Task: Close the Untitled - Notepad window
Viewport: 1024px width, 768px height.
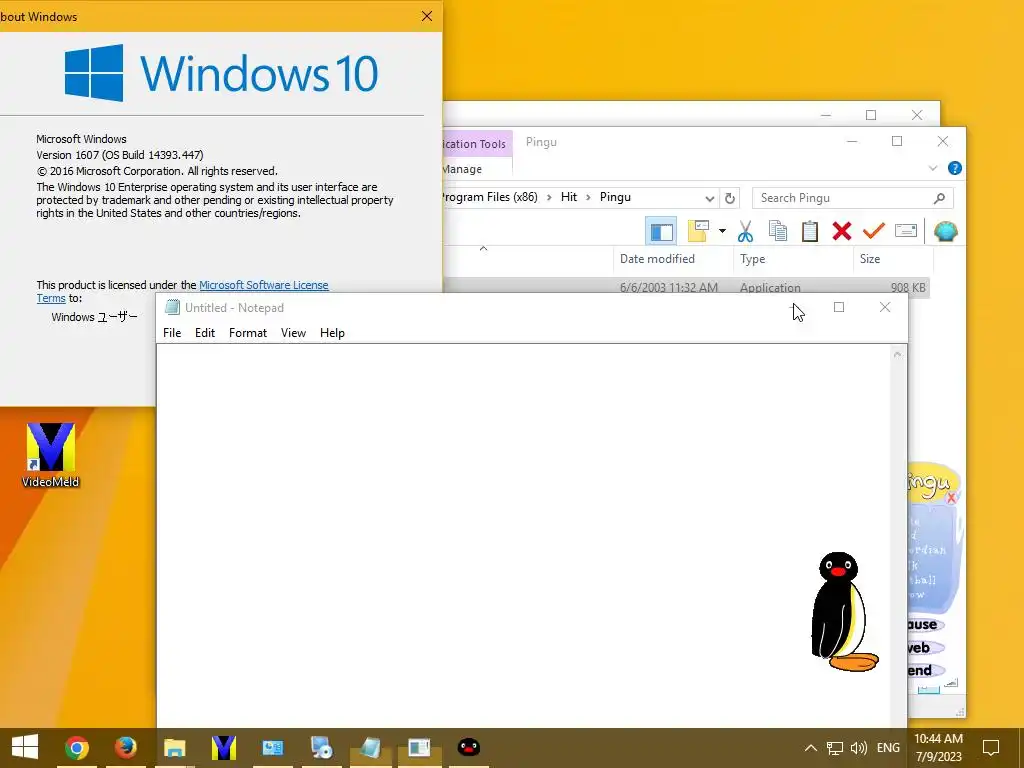Action: [x=885, y=307]
